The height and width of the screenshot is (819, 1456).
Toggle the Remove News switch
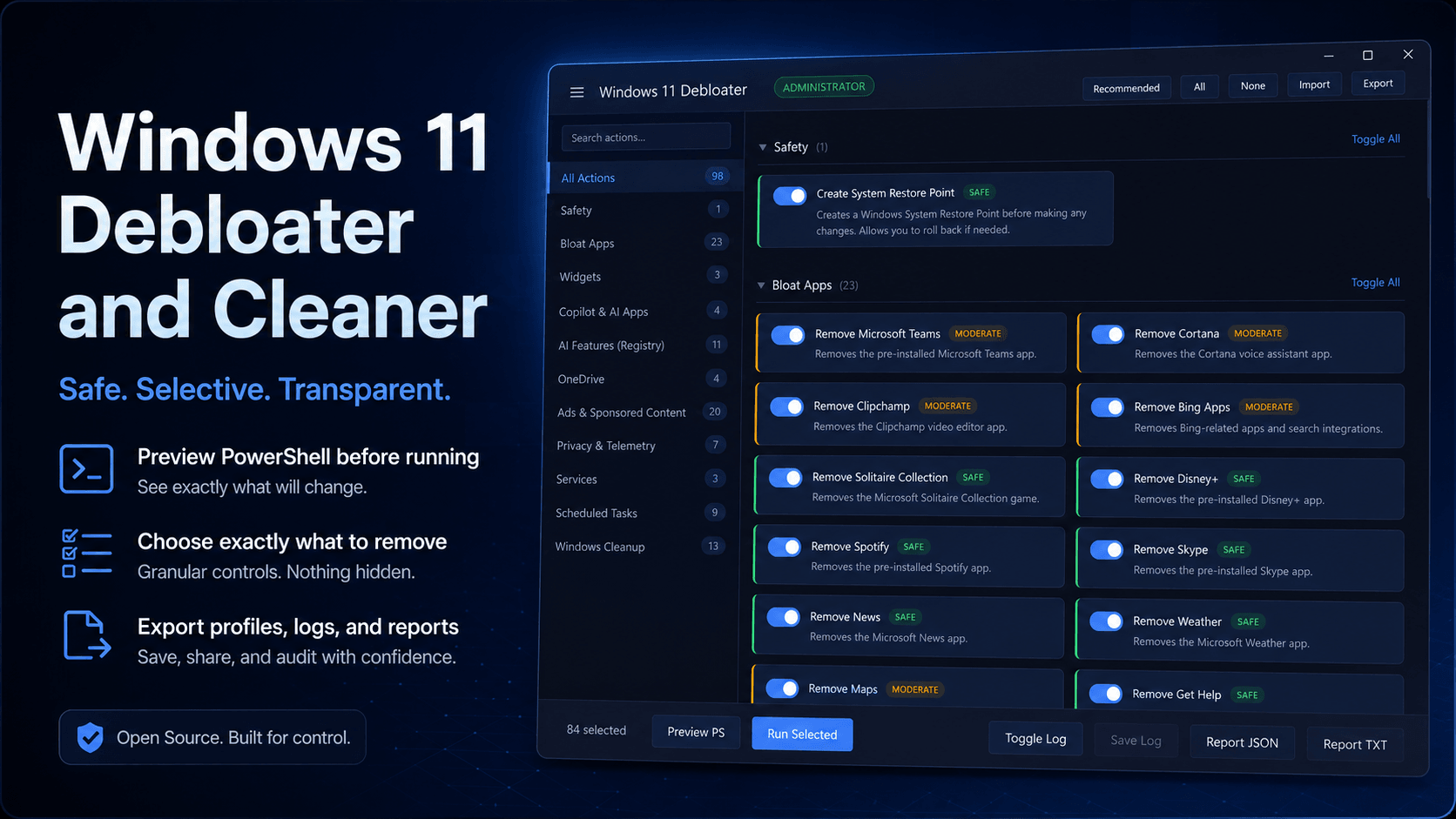784,617
